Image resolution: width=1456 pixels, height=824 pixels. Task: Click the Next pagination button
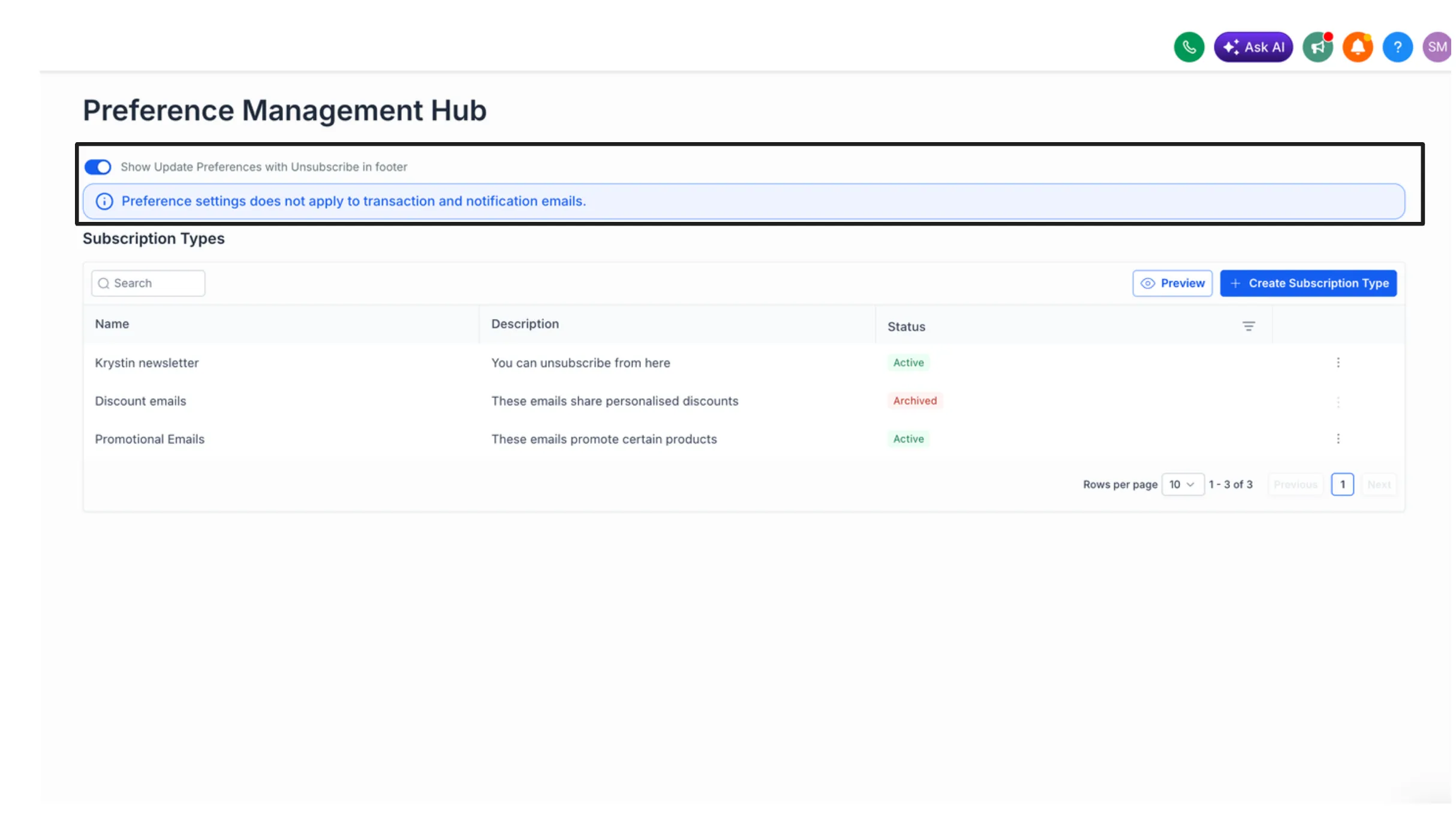point(1379,484)
